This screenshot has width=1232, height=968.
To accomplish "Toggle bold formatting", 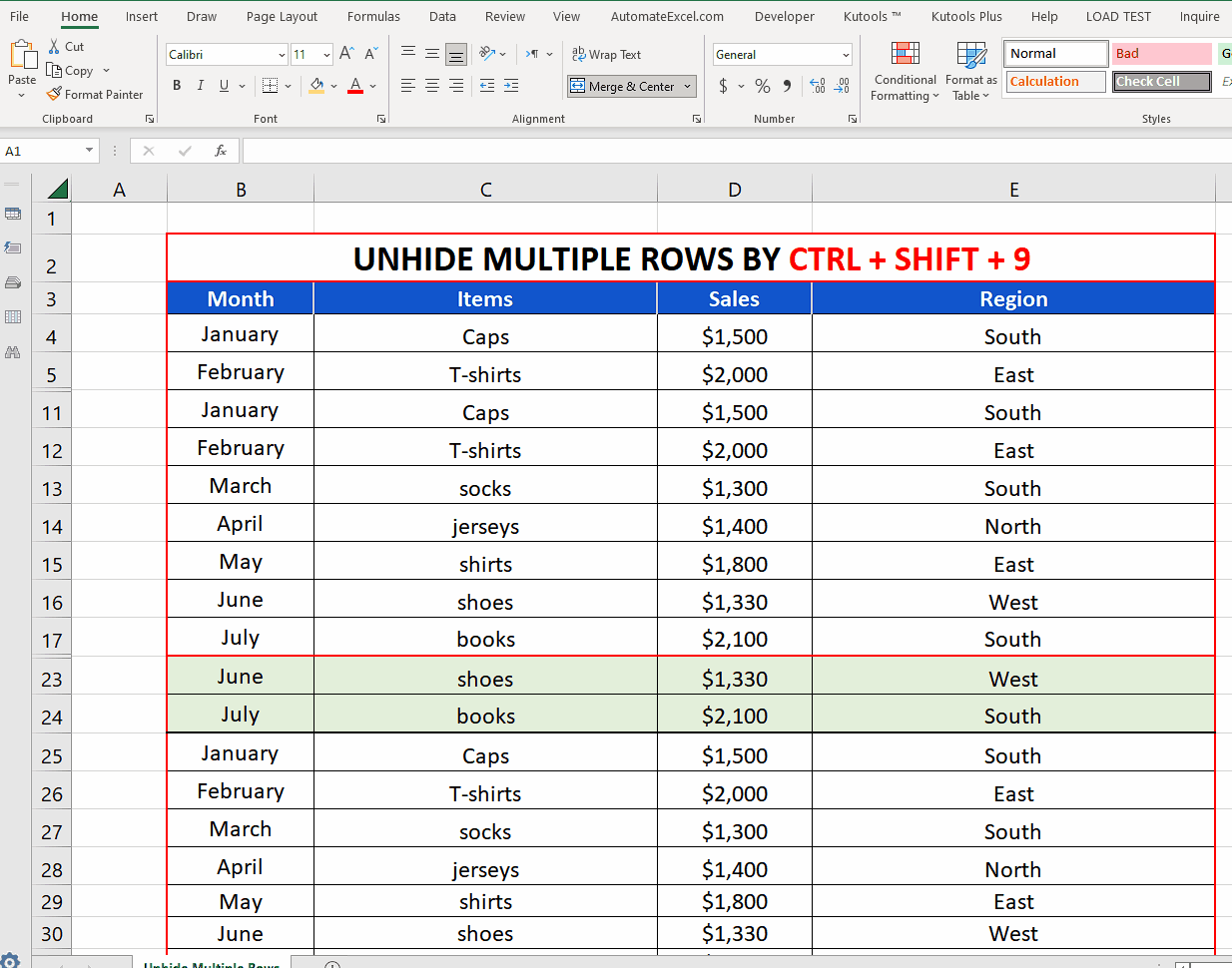I will pos(177,86).
